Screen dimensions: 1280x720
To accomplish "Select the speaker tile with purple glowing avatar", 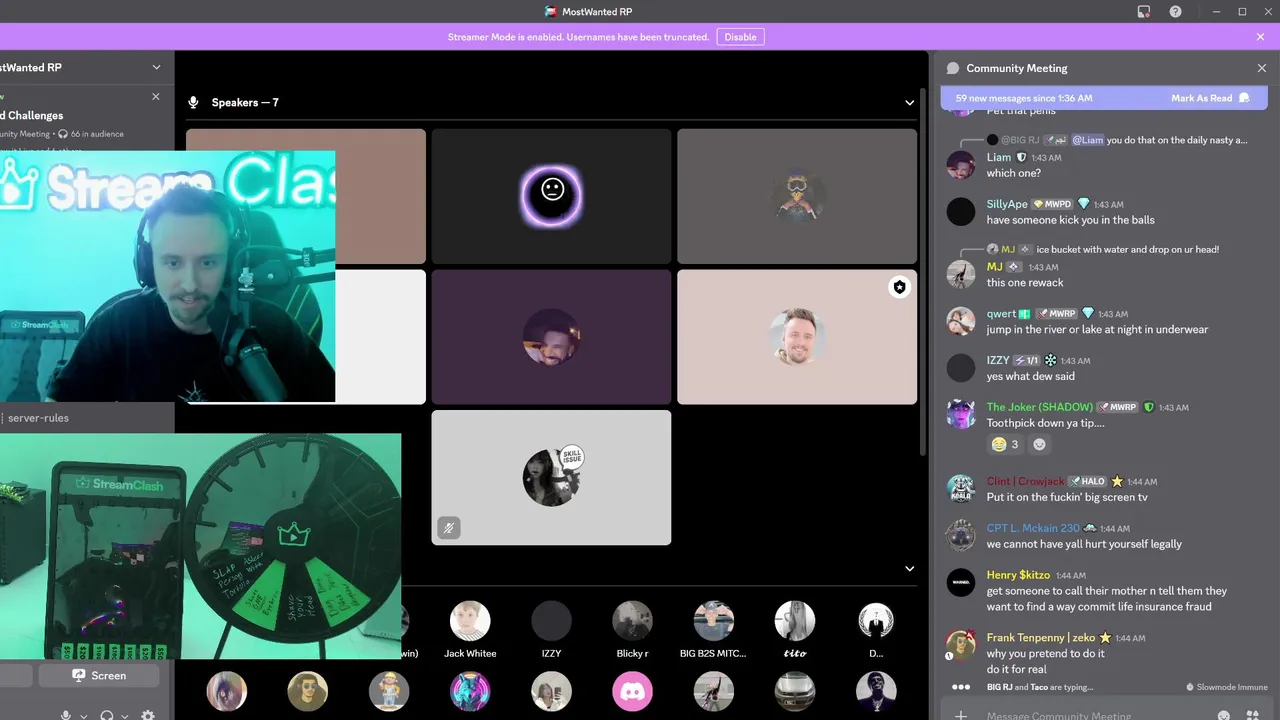I will [x=551, y=196].
